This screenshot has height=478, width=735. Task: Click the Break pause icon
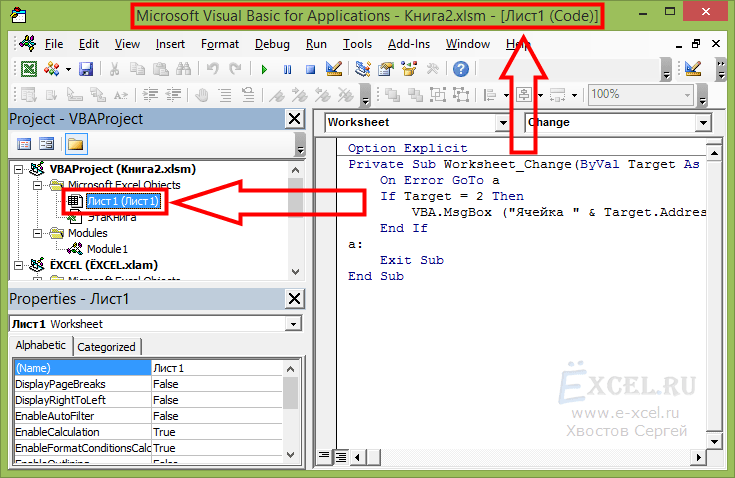[x=287, y=69]
